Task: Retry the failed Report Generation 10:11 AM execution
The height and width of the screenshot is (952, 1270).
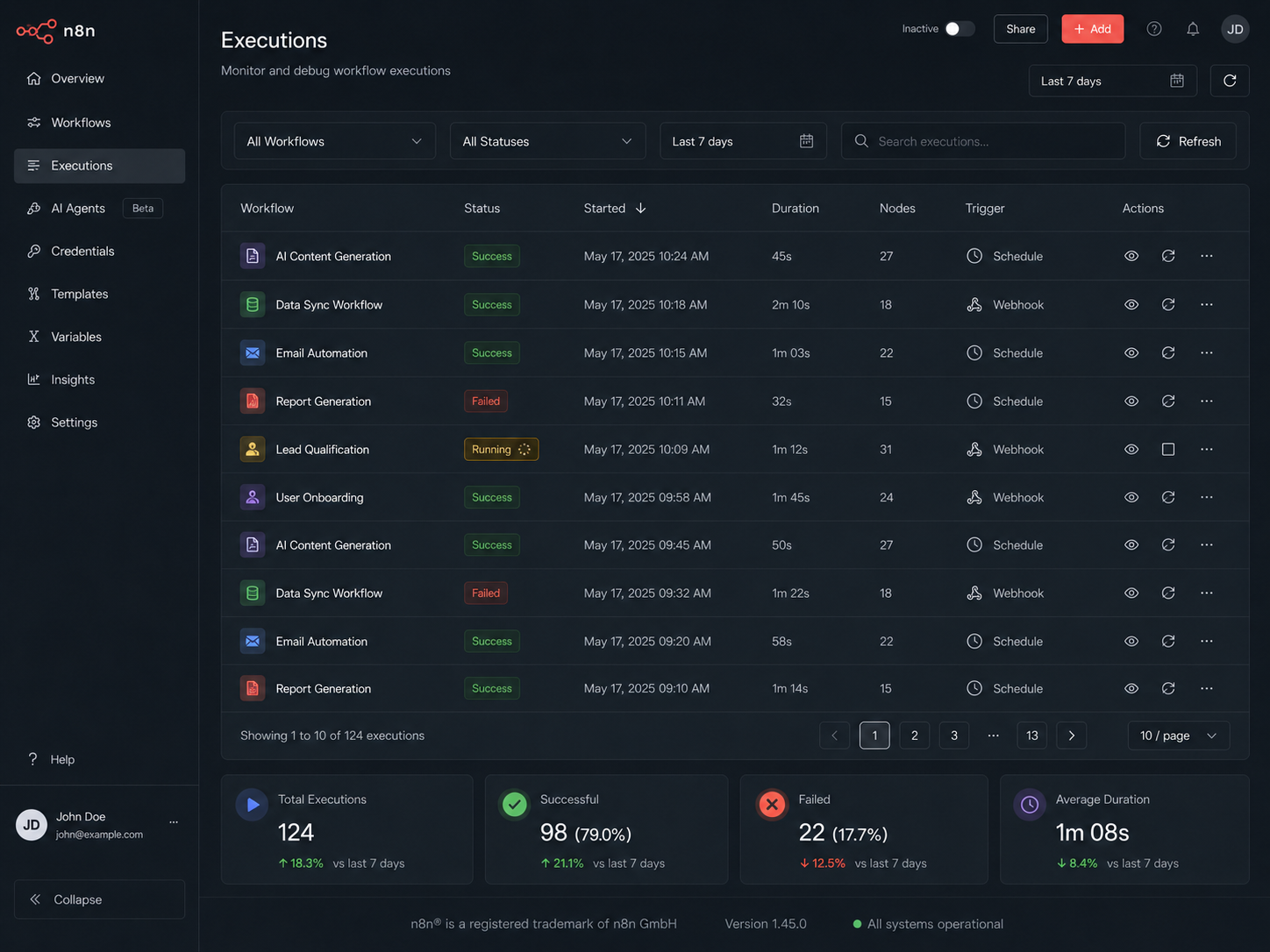Action: [1168, 401]
